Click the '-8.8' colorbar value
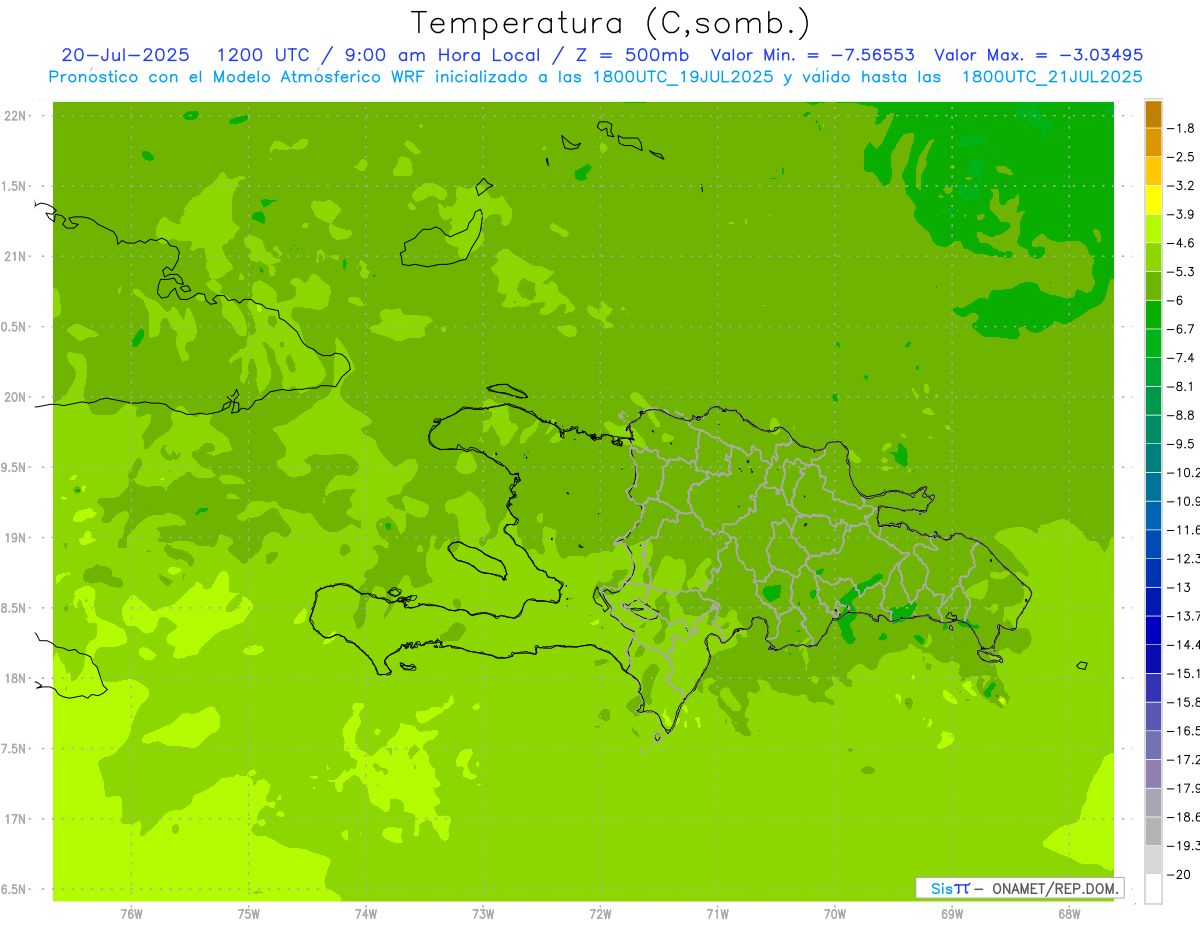This screenshot has width=1200, height=927. click(x=1182, y=415)
